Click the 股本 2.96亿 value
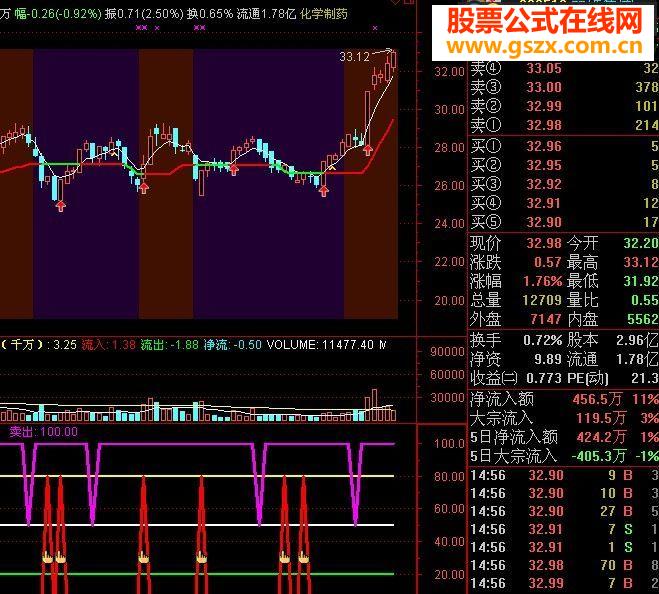The width and height of the screenshot is (659, 594). [637, 340]
